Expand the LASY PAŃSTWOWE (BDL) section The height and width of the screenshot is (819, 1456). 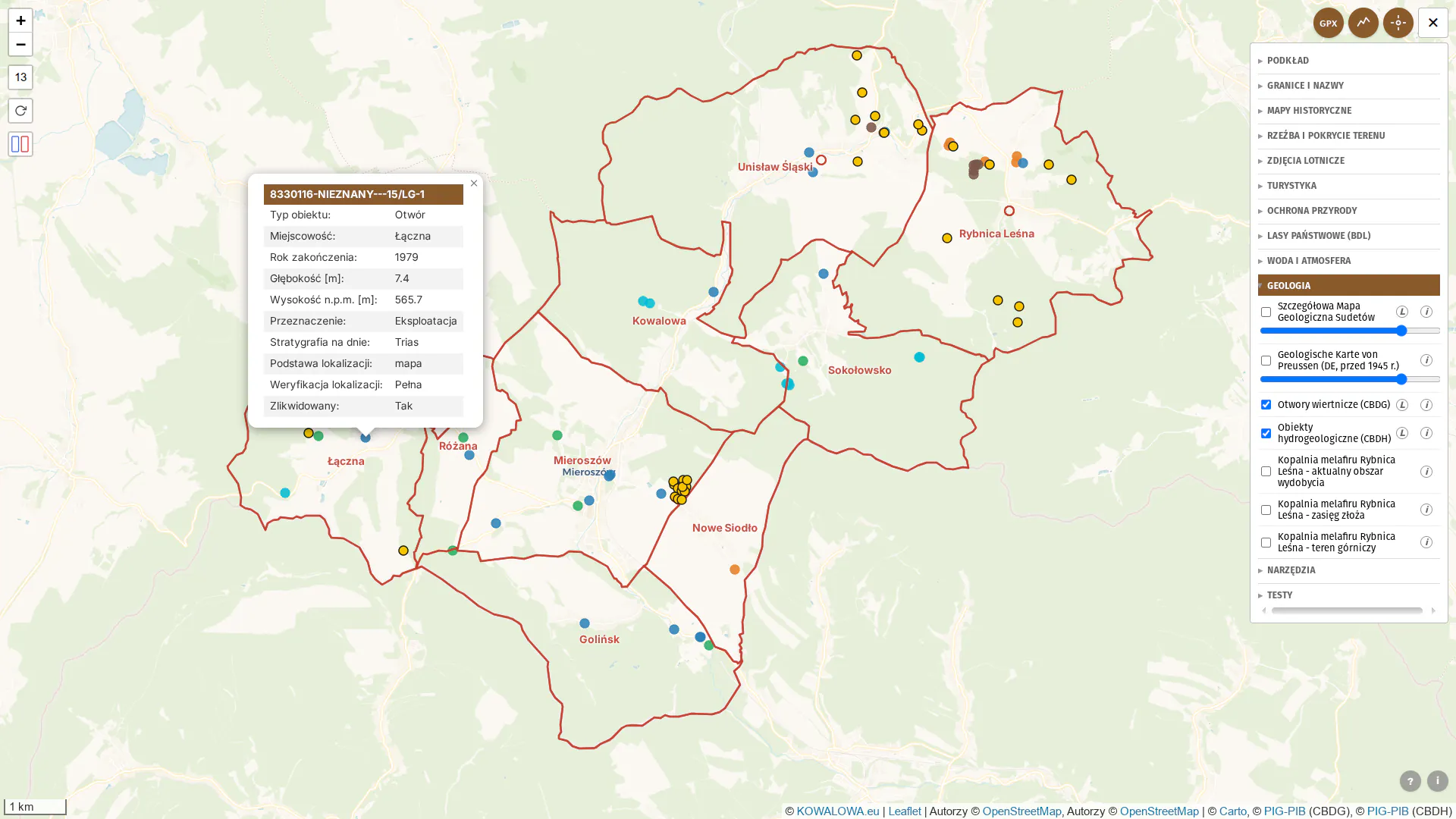[x=1348, y=236]
